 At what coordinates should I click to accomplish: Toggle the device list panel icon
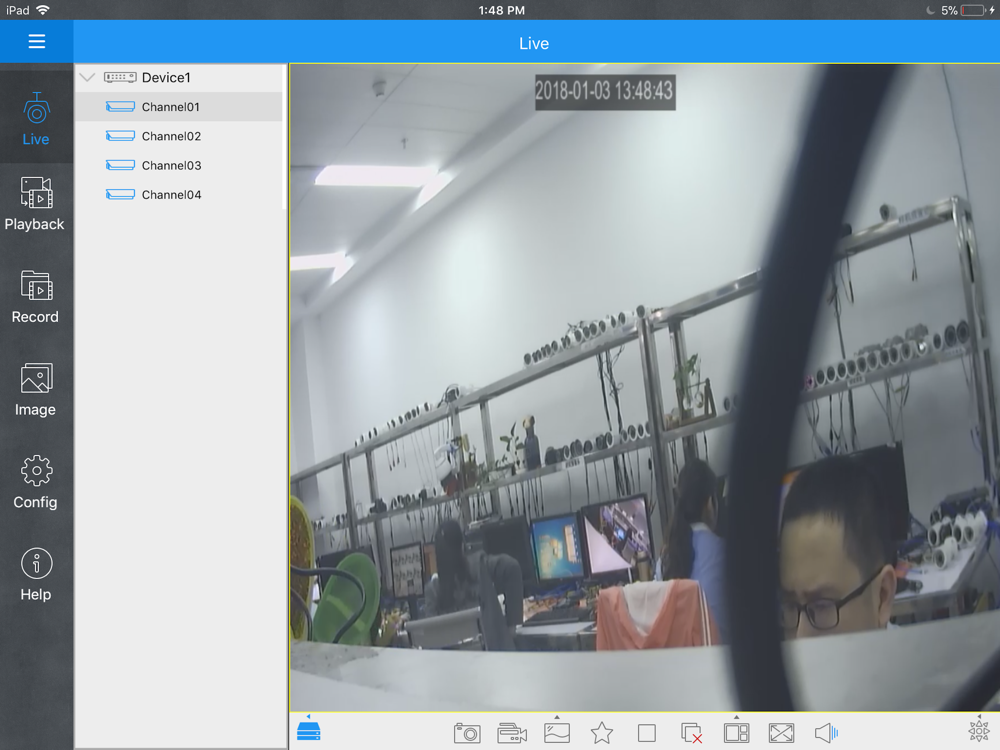click(309, 730)
